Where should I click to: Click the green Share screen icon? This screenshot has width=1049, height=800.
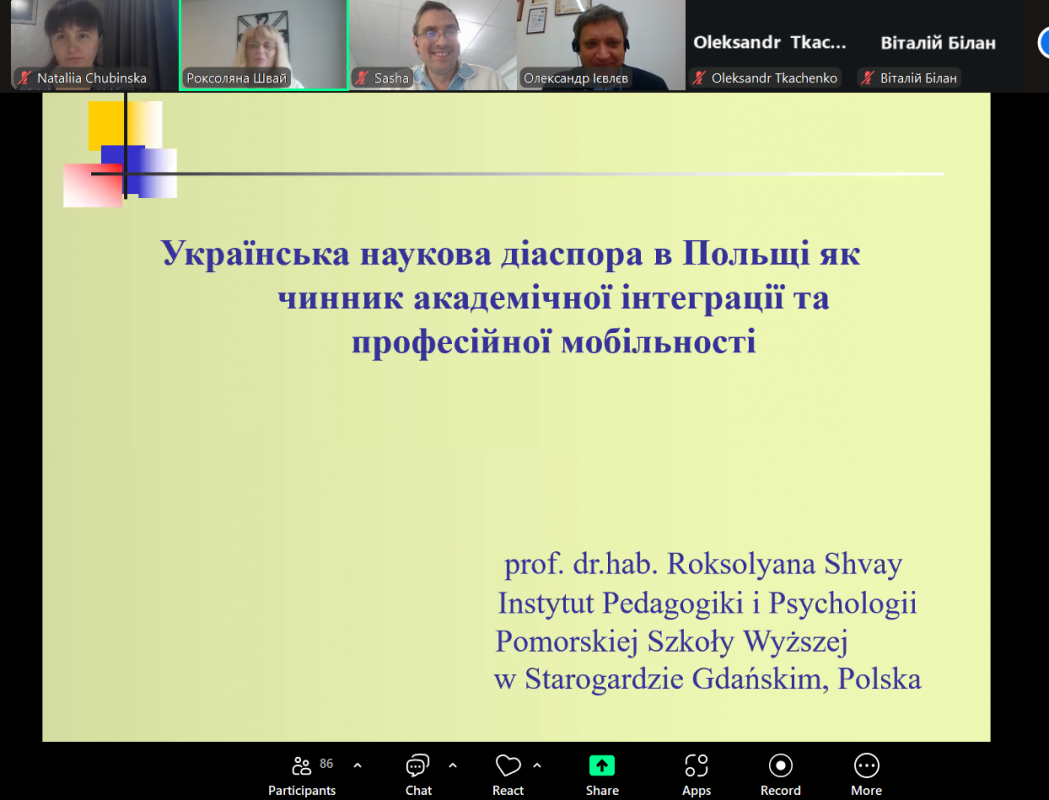pyautogui.click(x=601, y=763)
